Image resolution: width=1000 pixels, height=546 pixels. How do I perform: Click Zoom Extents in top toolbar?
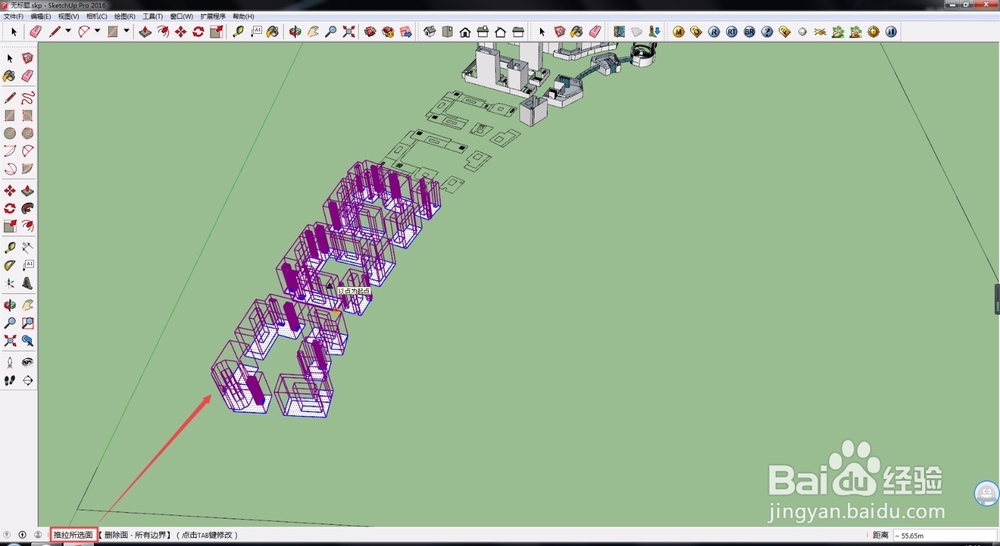pyautogui.click(x=348, y=31)
